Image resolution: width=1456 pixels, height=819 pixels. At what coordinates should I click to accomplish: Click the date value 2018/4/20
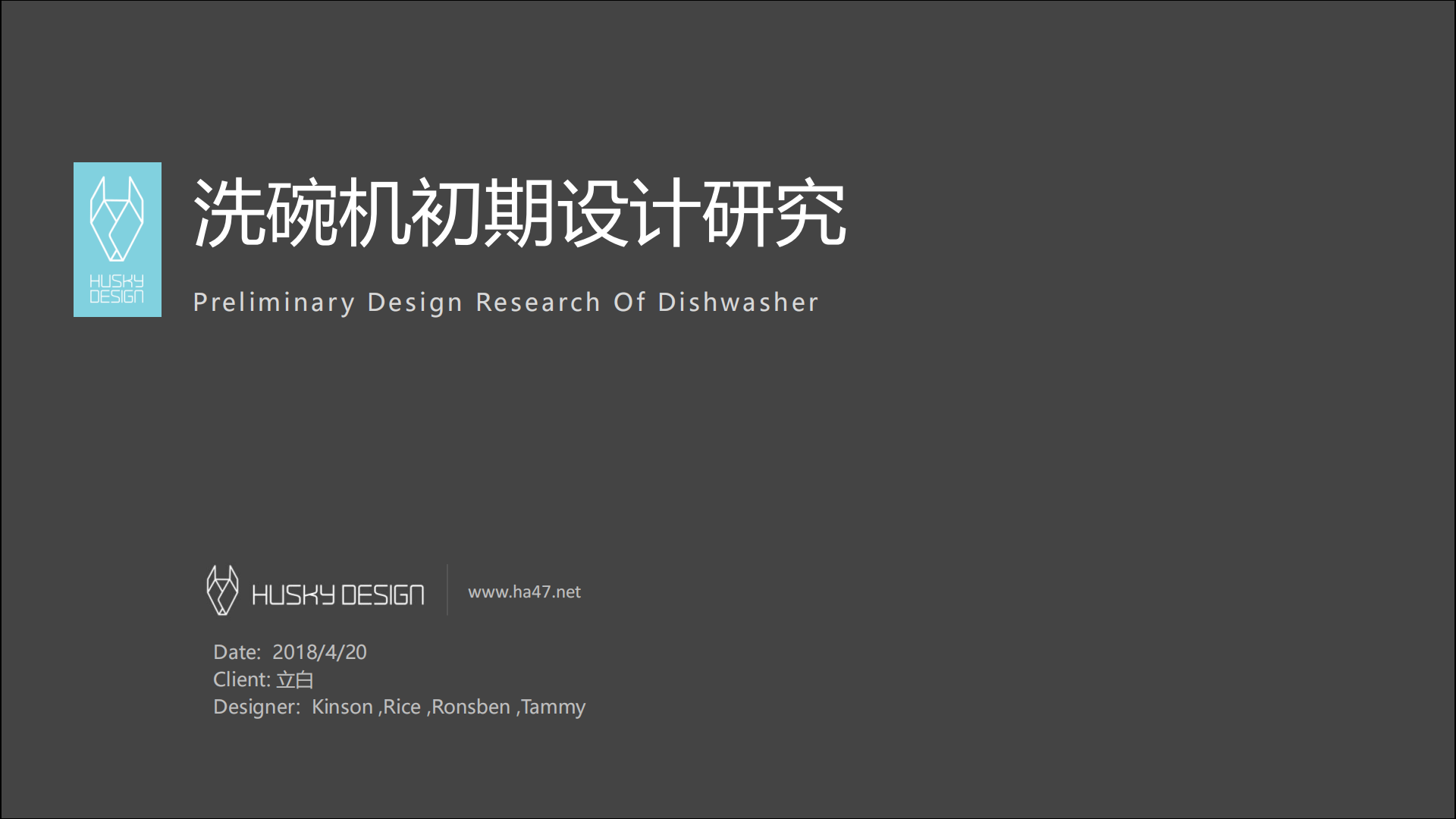point(319,652)
